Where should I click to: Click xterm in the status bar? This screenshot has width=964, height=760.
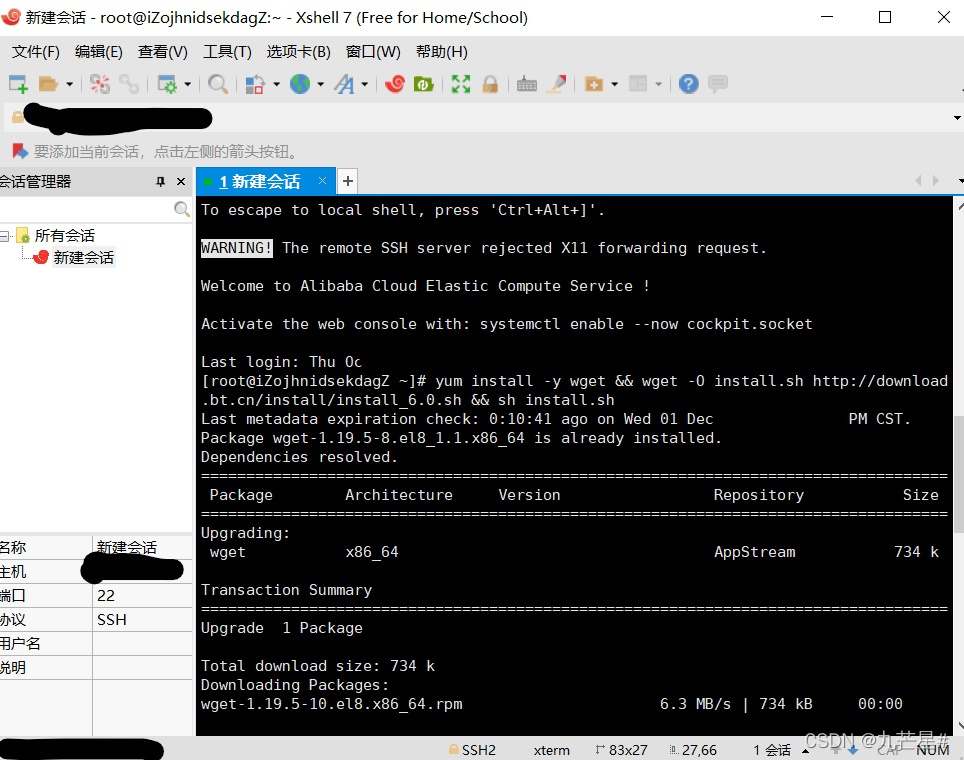551,750
